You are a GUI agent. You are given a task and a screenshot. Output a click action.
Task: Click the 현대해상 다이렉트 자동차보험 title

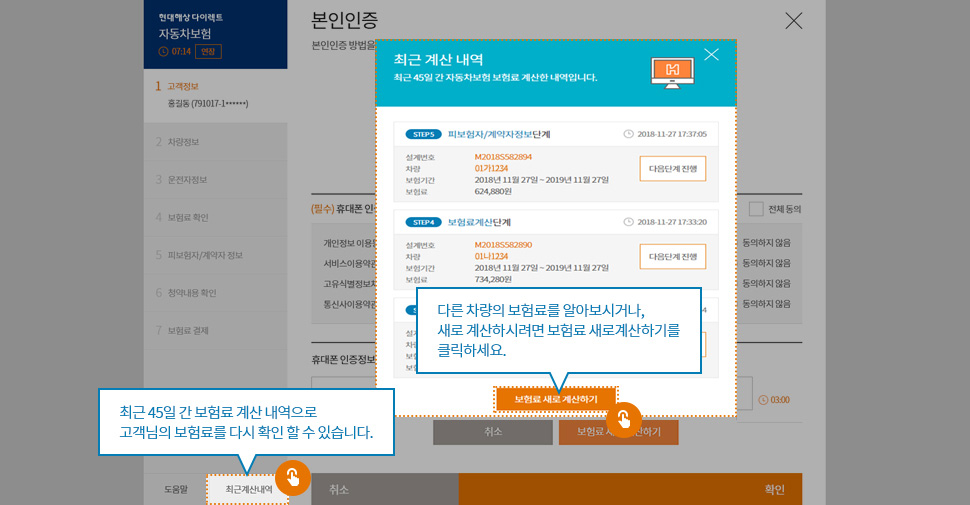click(191, 27)
